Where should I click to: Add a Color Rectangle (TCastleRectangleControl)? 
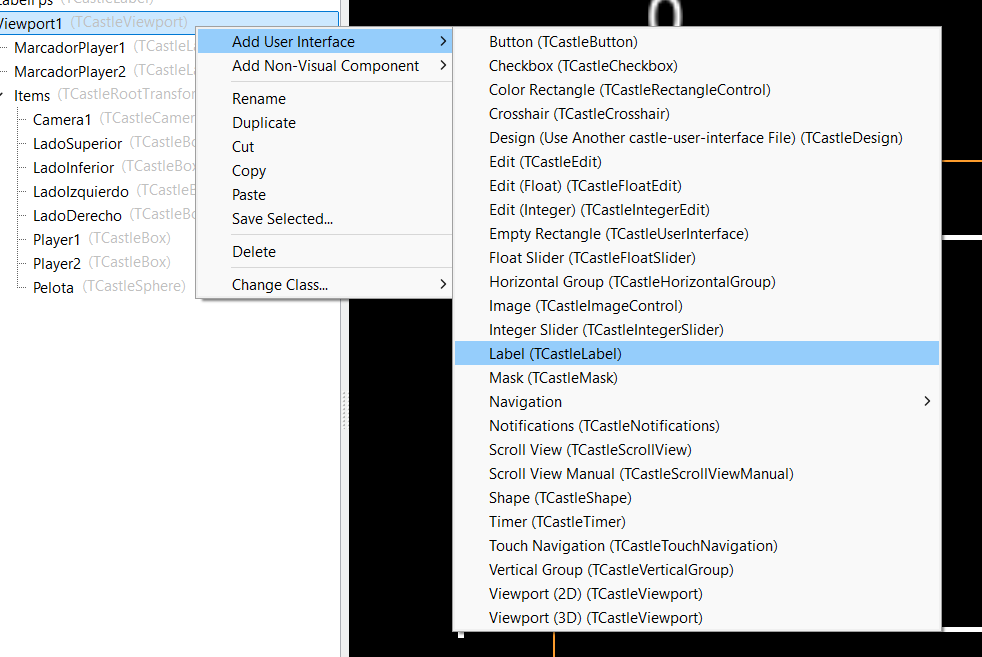697,90
